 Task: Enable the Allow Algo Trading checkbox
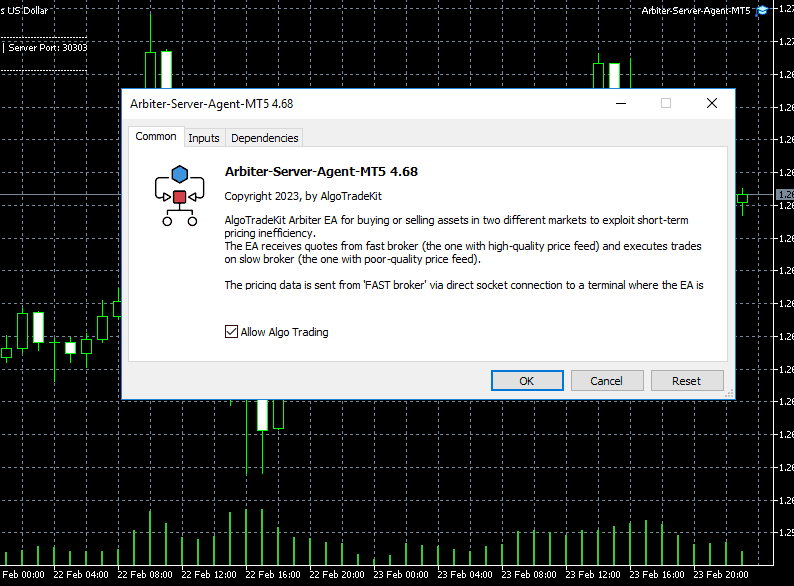tap(232, 332)
